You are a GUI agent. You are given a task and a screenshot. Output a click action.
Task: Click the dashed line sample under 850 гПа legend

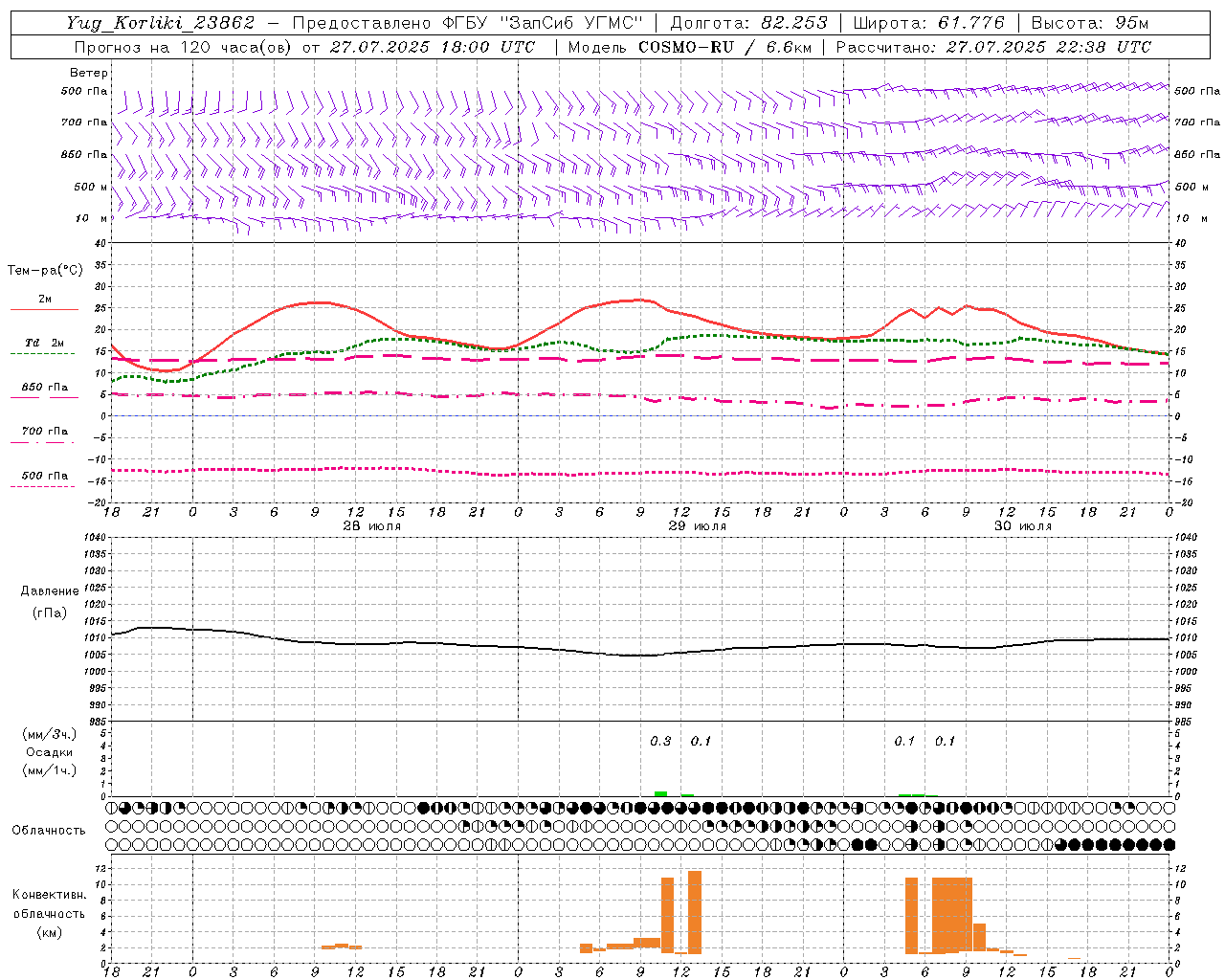click(44, 397)
